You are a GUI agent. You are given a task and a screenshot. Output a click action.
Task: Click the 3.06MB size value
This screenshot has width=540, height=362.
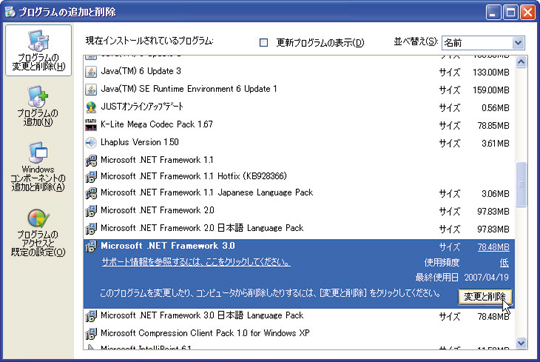(x=495, y=194)
